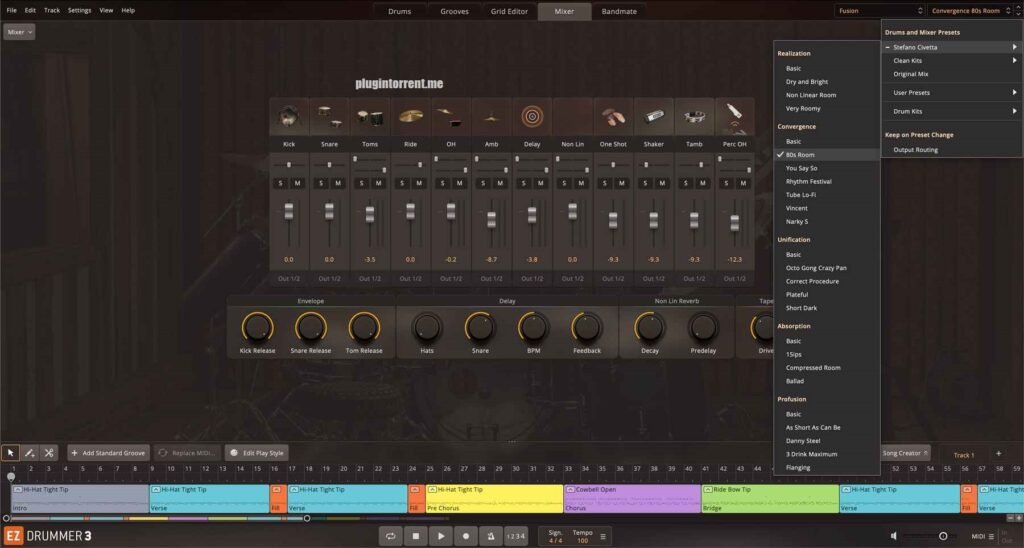Open the Settings menu
This screenshot has height=548, width=1024.
80,10
